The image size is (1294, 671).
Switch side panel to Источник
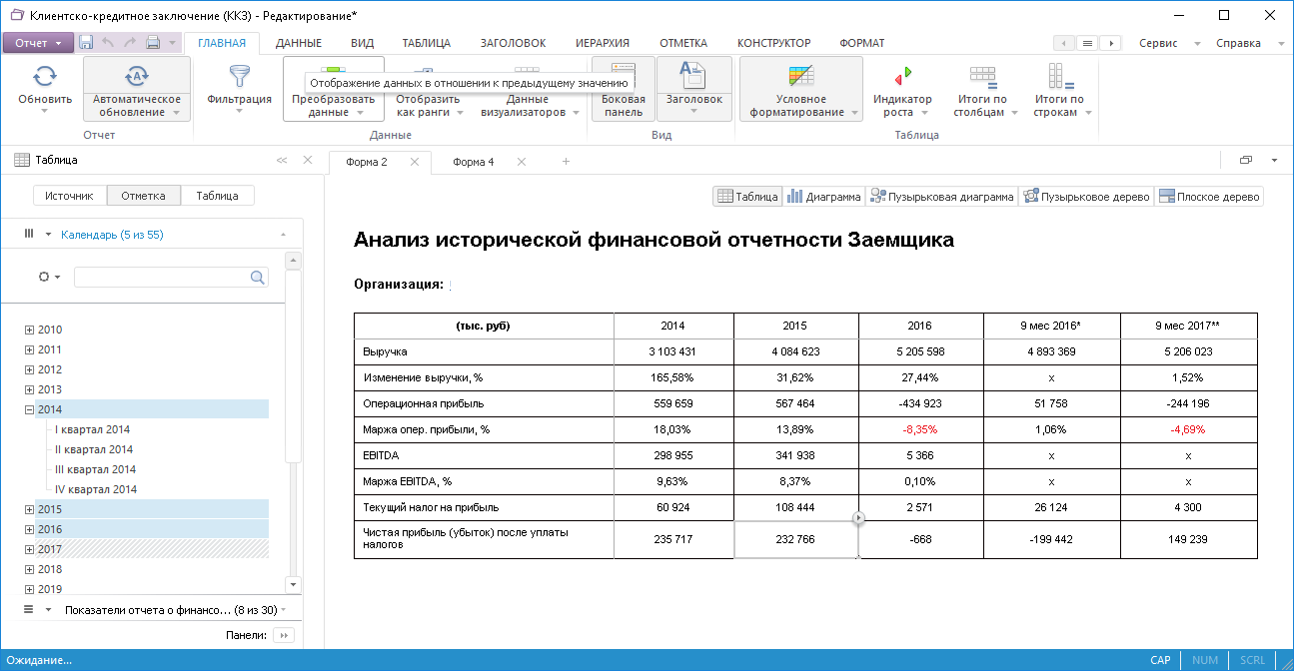70,196
